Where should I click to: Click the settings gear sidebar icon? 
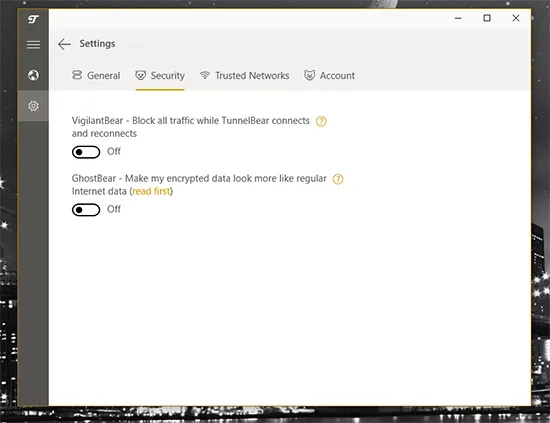tap(33, 106)
